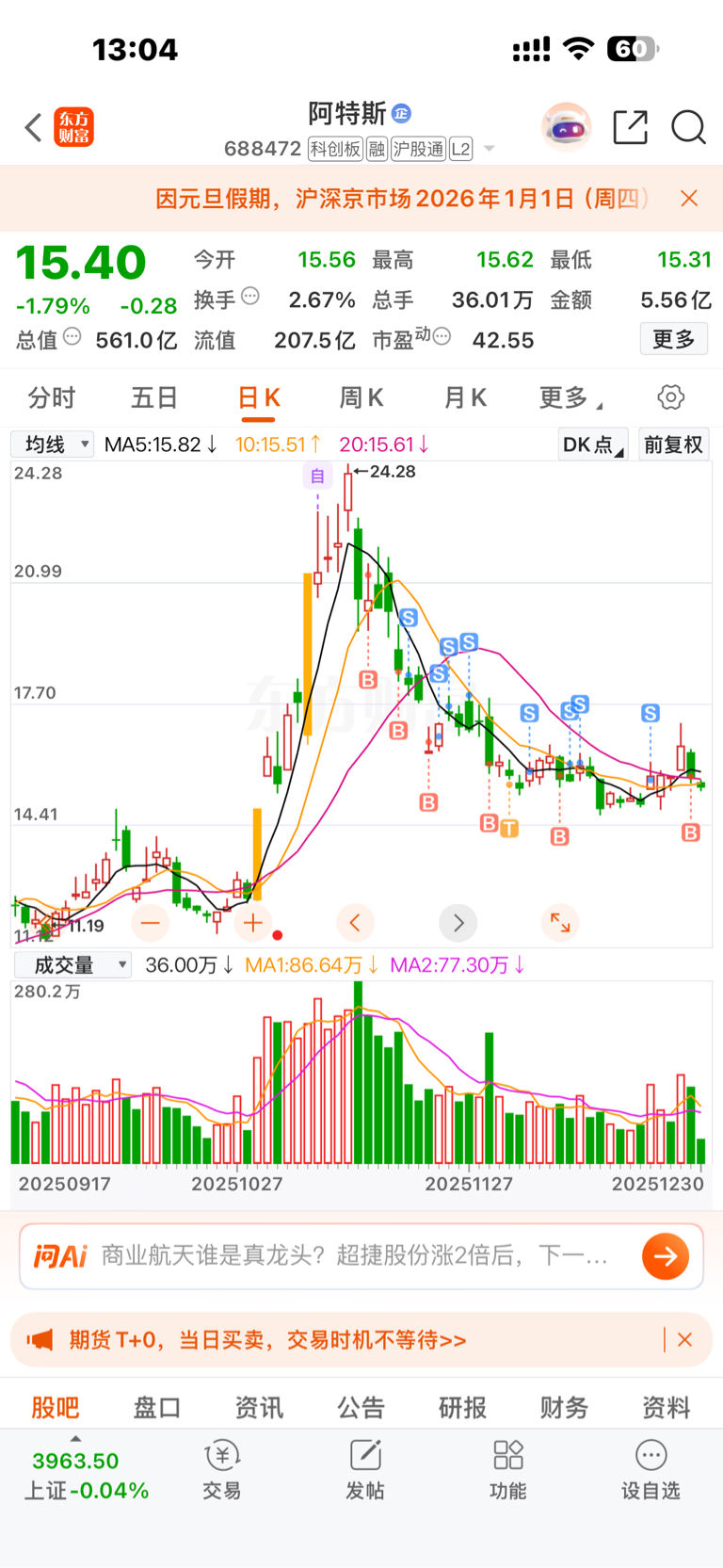The width and height of the screenshot is (723, 1568).
Task: Tap the 更多 button in the quote panel
Action: (x=674, y=339)
